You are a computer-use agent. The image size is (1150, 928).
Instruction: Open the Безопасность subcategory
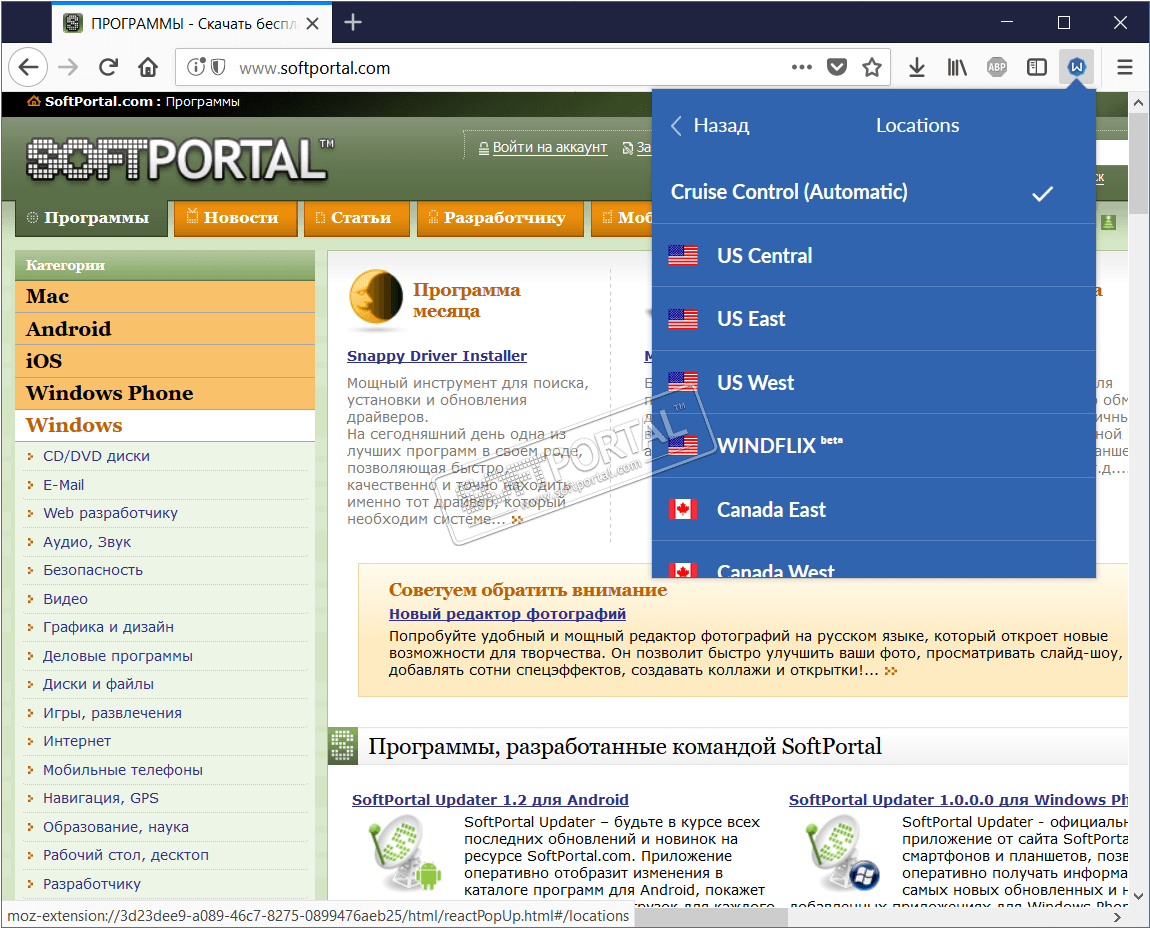point(92,570)
